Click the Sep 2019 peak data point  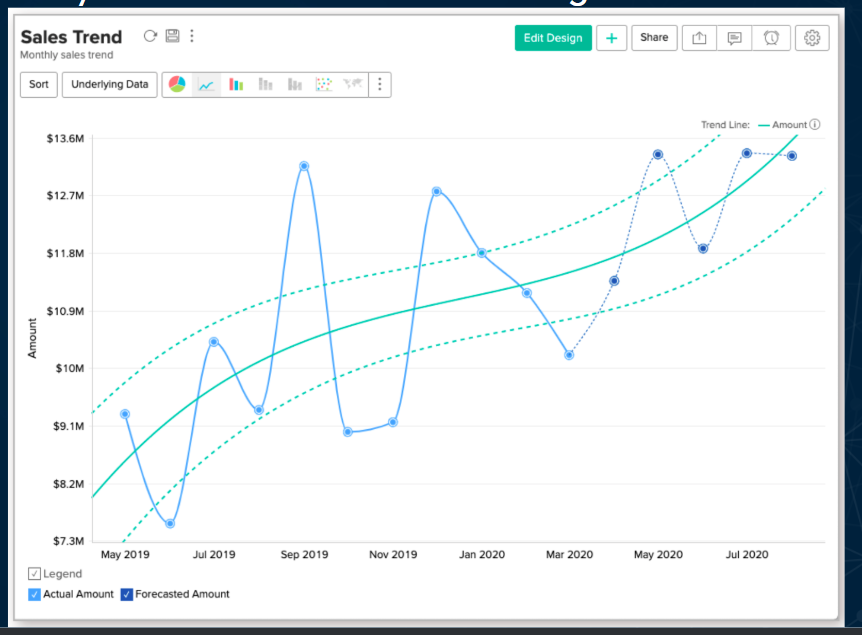pos(304,166)
